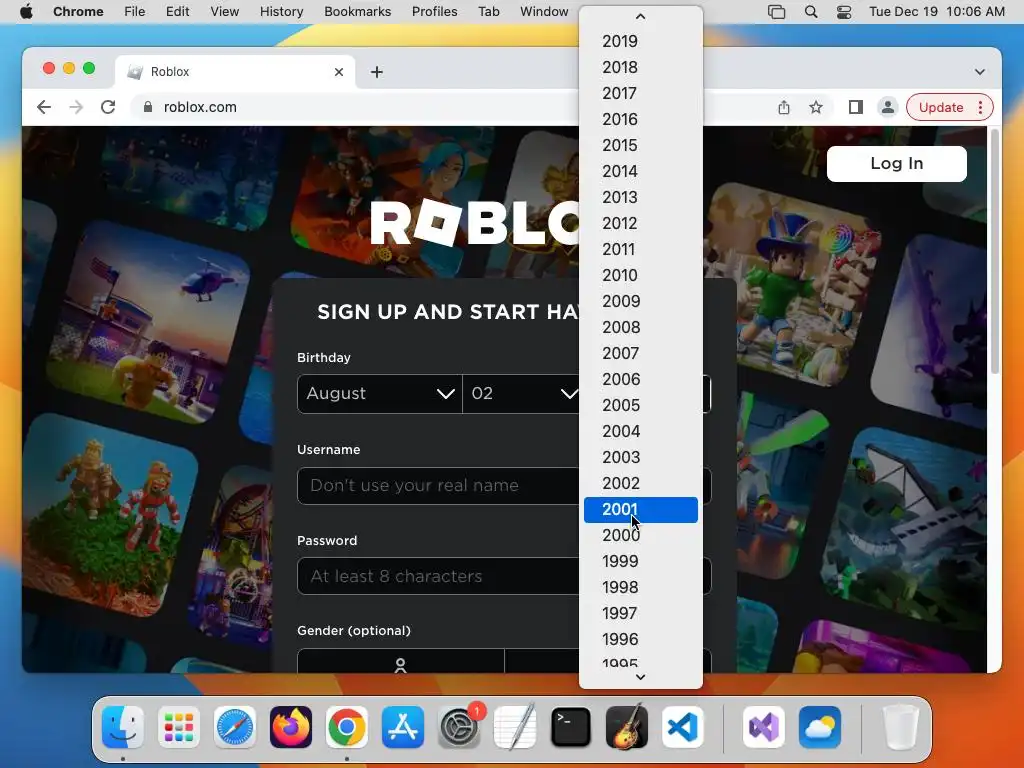Select the gender icon button
This screenshot has height=768, width=1024.
pos(400,661)
